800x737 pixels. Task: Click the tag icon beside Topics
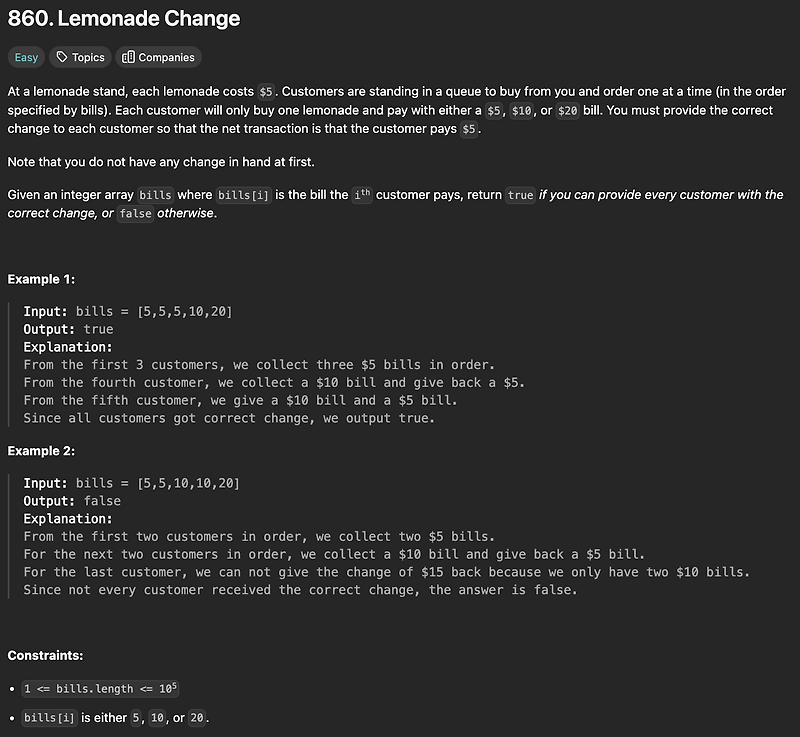coord(62,57)
